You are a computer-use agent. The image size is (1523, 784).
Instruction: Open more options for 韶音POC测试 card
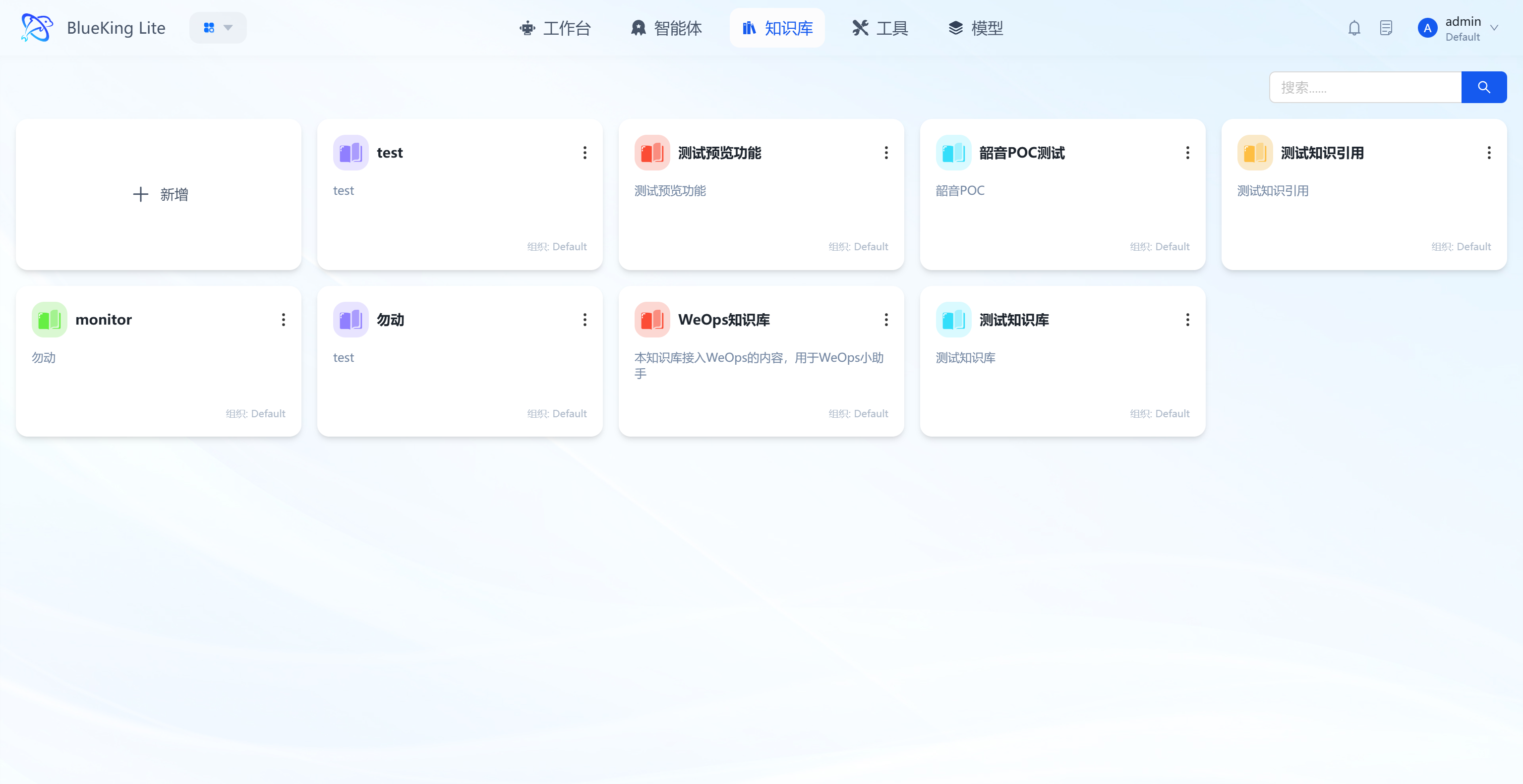tap(1188, 153)
